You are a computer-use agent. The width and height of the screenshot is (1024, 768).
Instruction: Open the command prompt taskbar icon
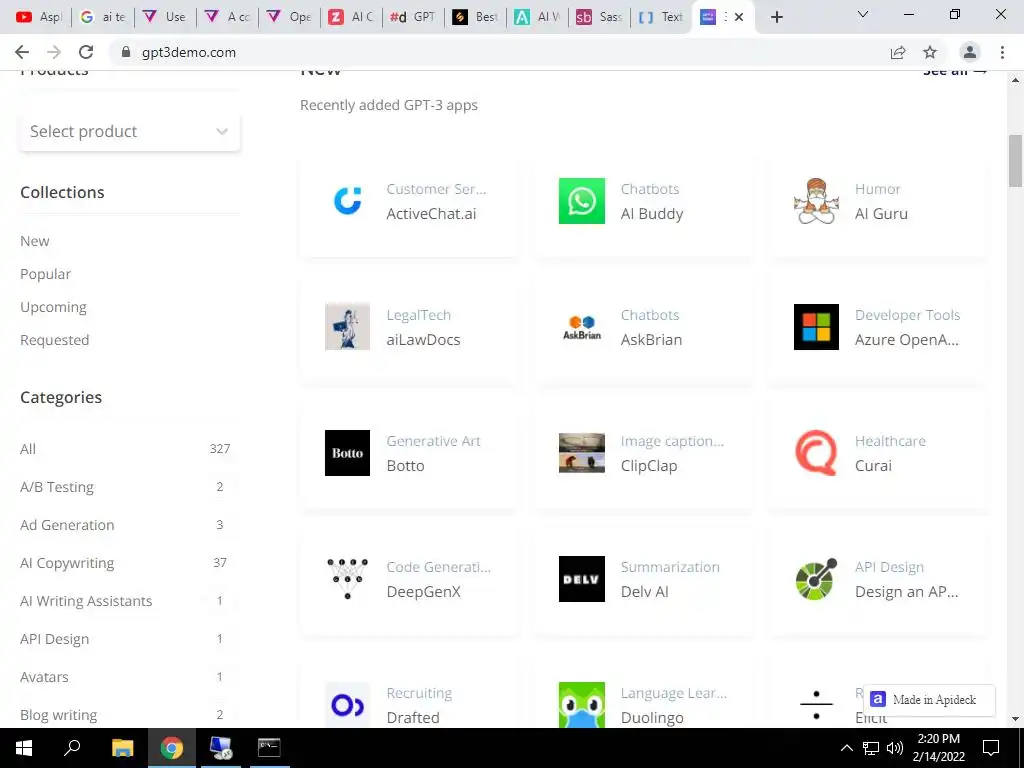pos(269,748)
